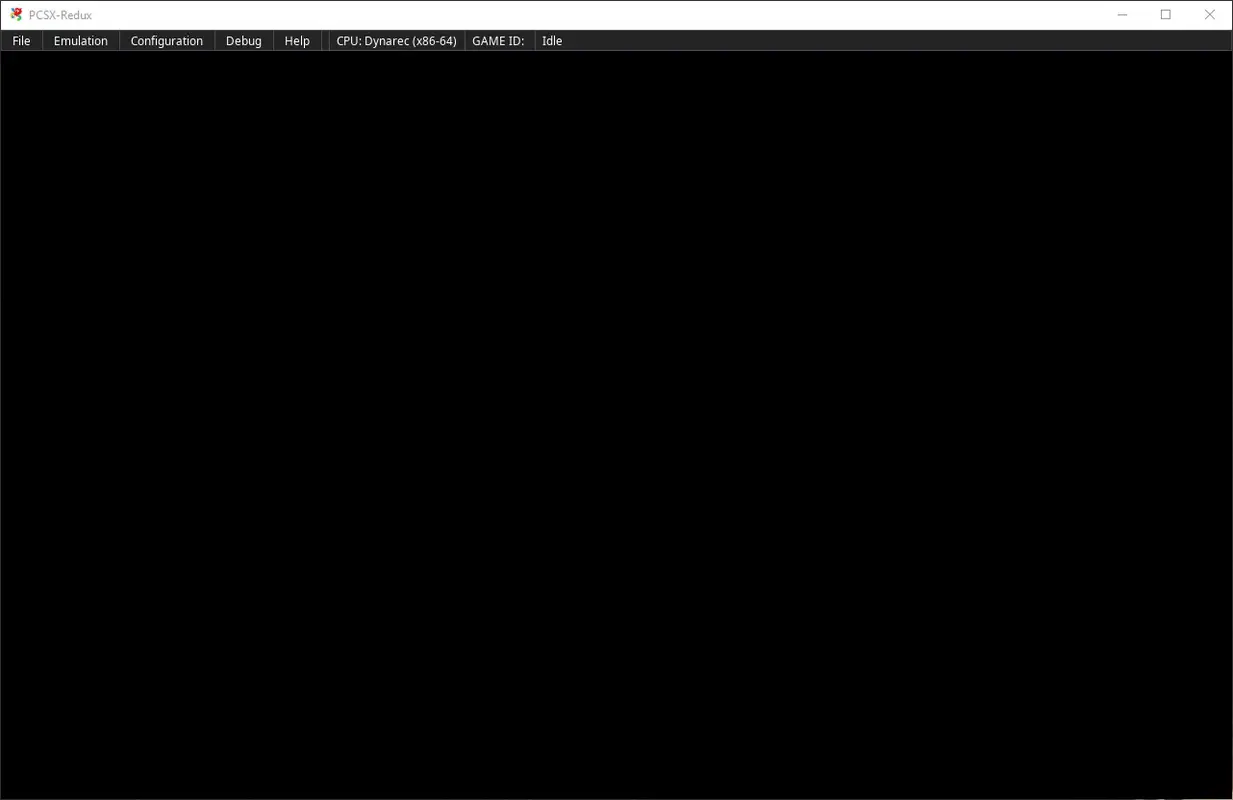This screenshot has height=800, width=1233.
Task: Click the CPU: Dynarec (x86-64) status indicator
Action: (396, 40)
